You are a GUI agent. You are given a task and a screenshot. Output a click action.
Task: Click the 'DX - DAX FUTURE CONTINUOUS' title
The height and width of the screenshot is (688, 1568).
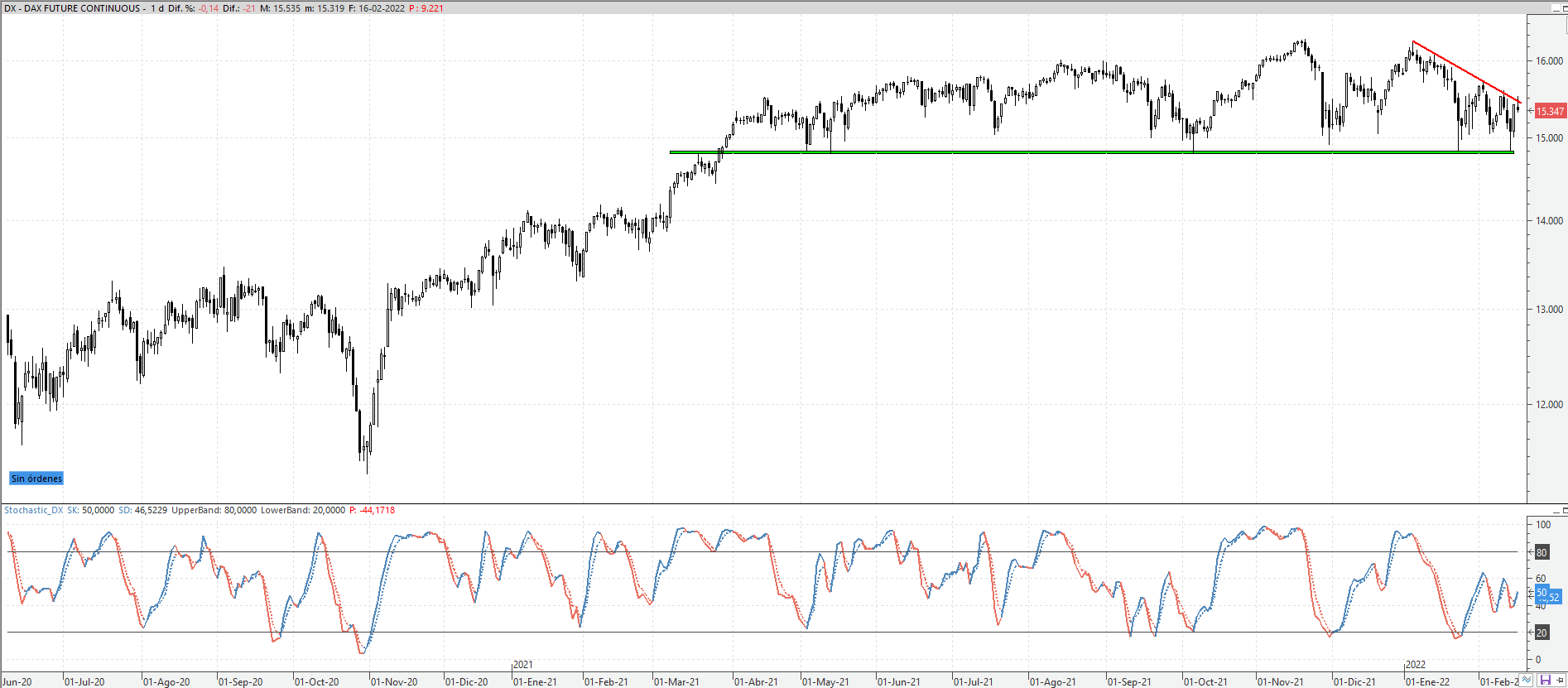pos(73,8)
